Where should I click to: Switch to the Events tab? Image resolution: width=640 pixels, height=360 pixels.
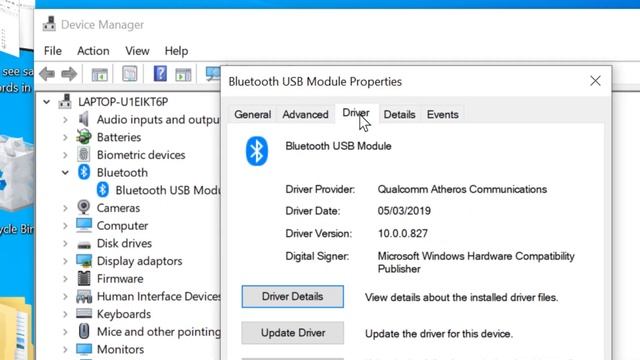pos(442,114)
